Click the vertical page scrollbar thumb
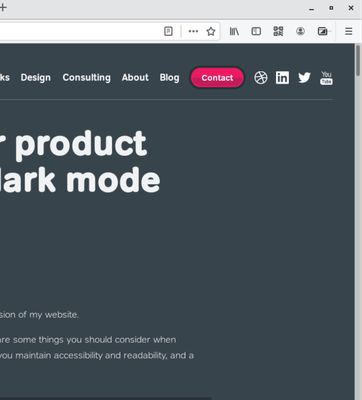This screenshot has height=400, width=362. 358,61
